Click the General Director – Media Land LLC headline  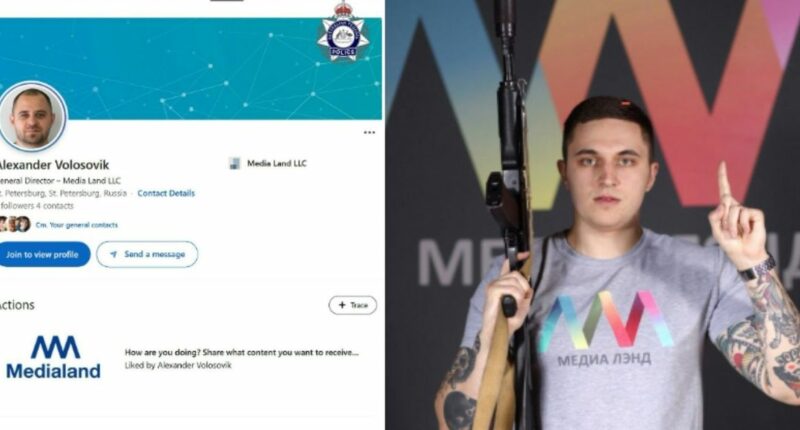[x=60, y=181]
